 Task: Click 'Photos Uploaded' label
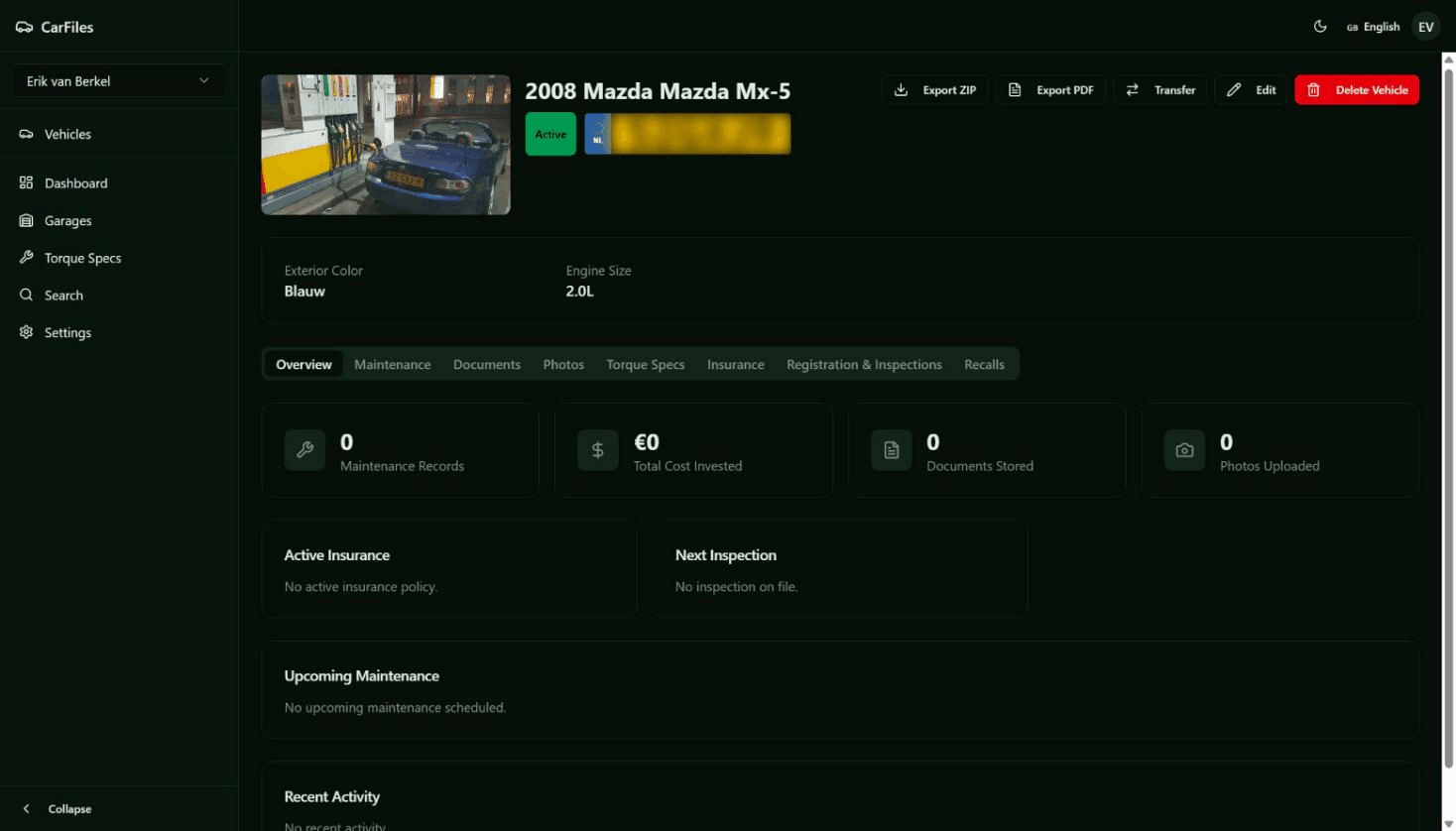pyautogui.click(x=1270, y=466)
